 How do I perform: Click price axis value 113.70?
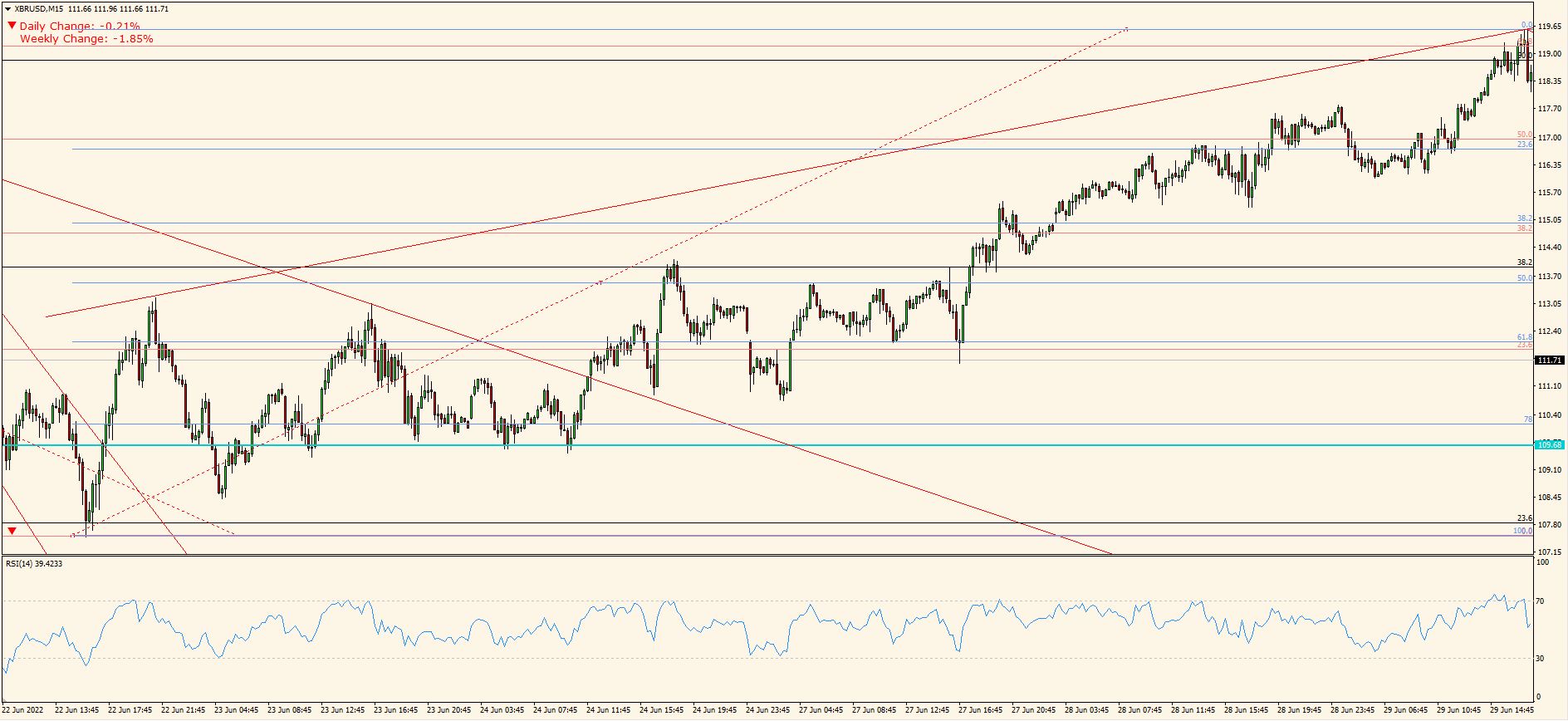pos(1549,276)
